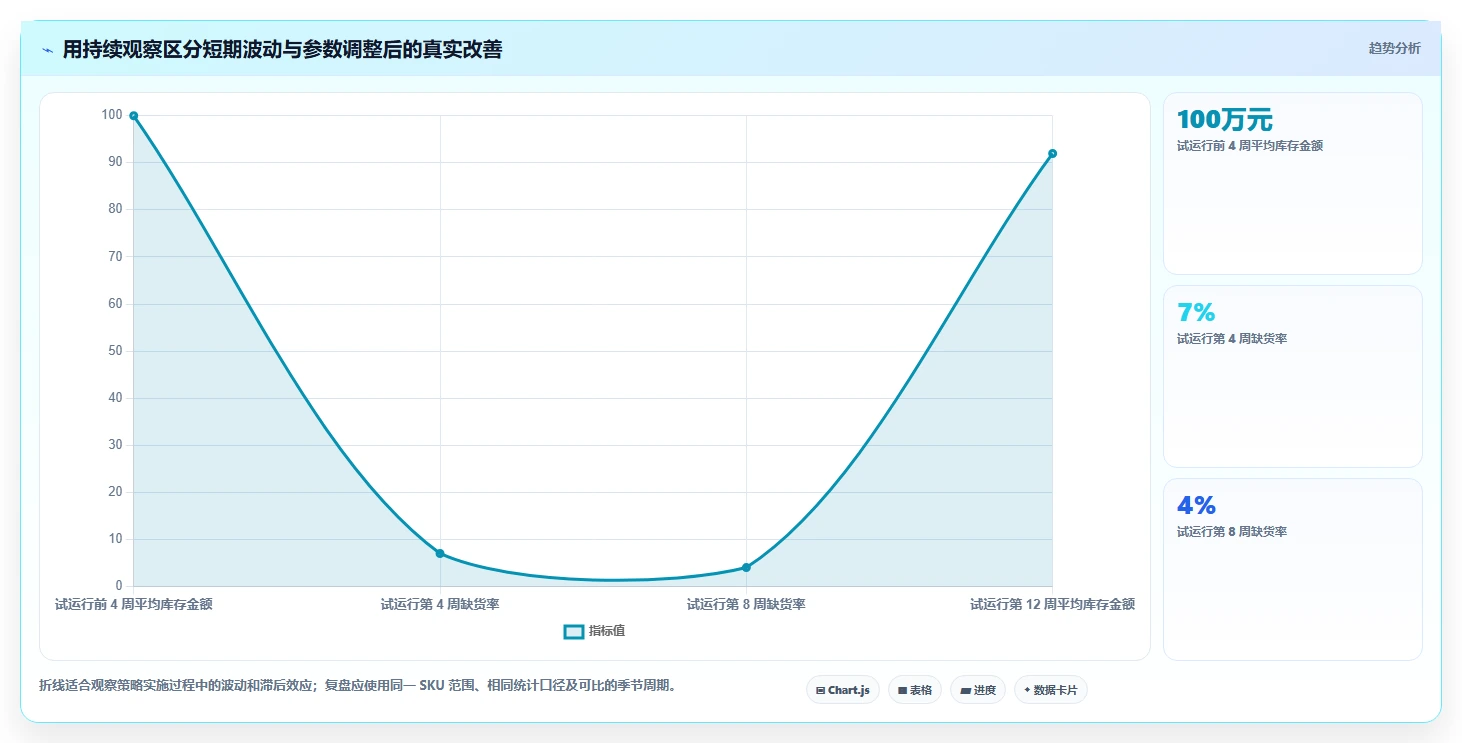Click the 指标值 legend color box
Viewport: 1462px width, 743px height.
[574, 631]
